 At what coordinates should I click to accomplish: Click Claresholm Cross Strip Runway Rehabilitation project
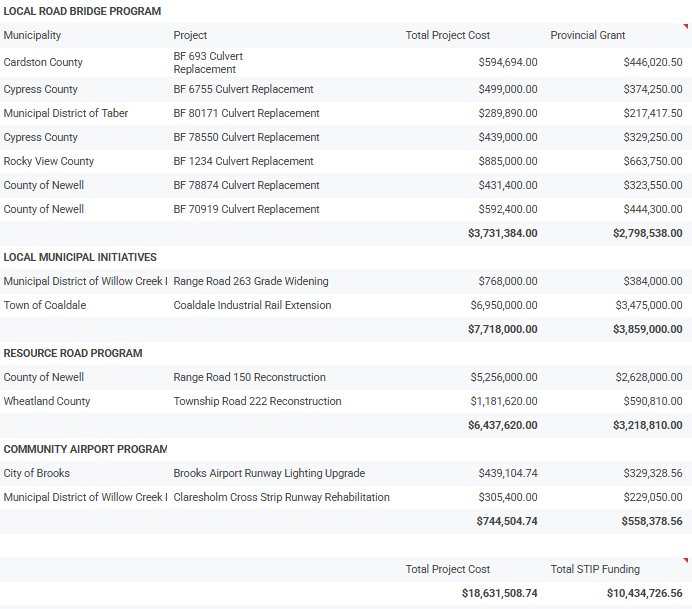tap(281, 497)
